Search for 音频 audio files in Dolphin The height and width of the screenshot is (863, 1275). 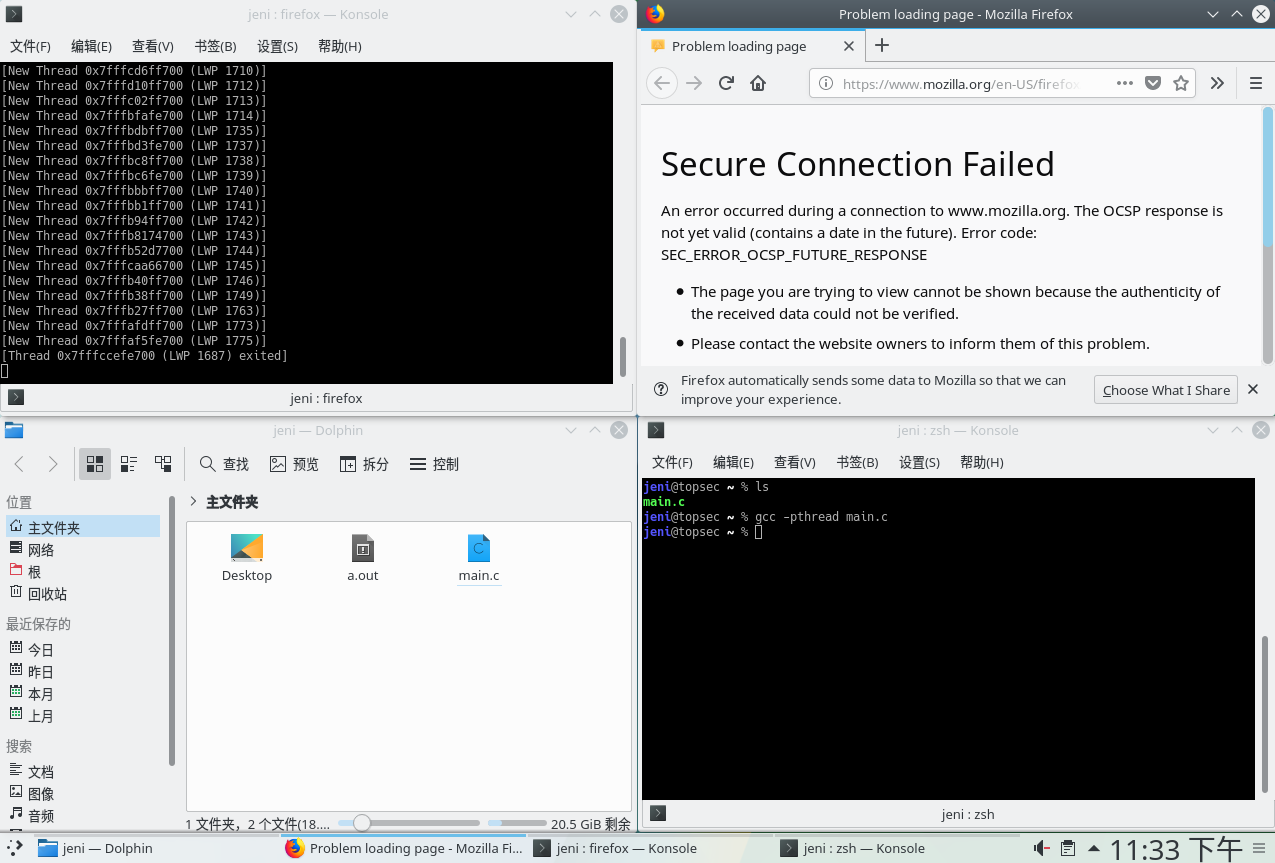pyautogui.click(x=83, y=815)
